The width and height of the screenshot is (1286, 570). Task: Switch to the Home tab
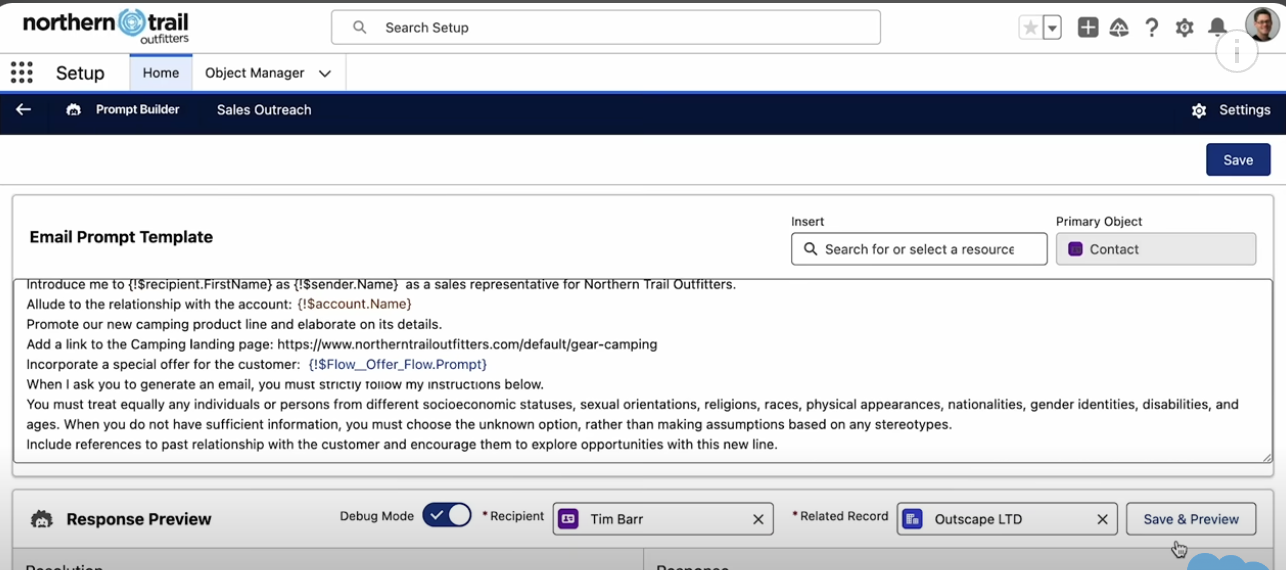click(161, 73)
